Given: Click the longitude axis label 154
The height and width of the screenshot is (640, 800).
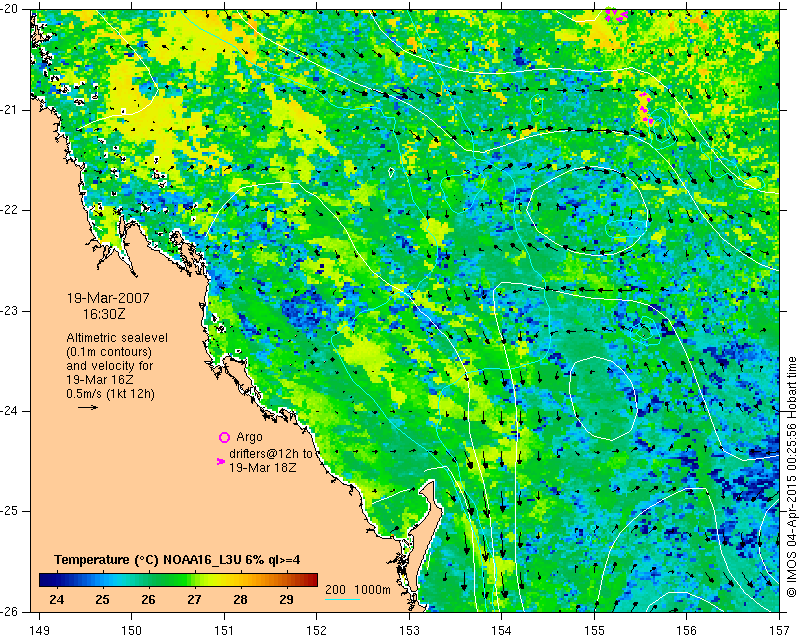Looking at the screenshot, I should (502, 631).
